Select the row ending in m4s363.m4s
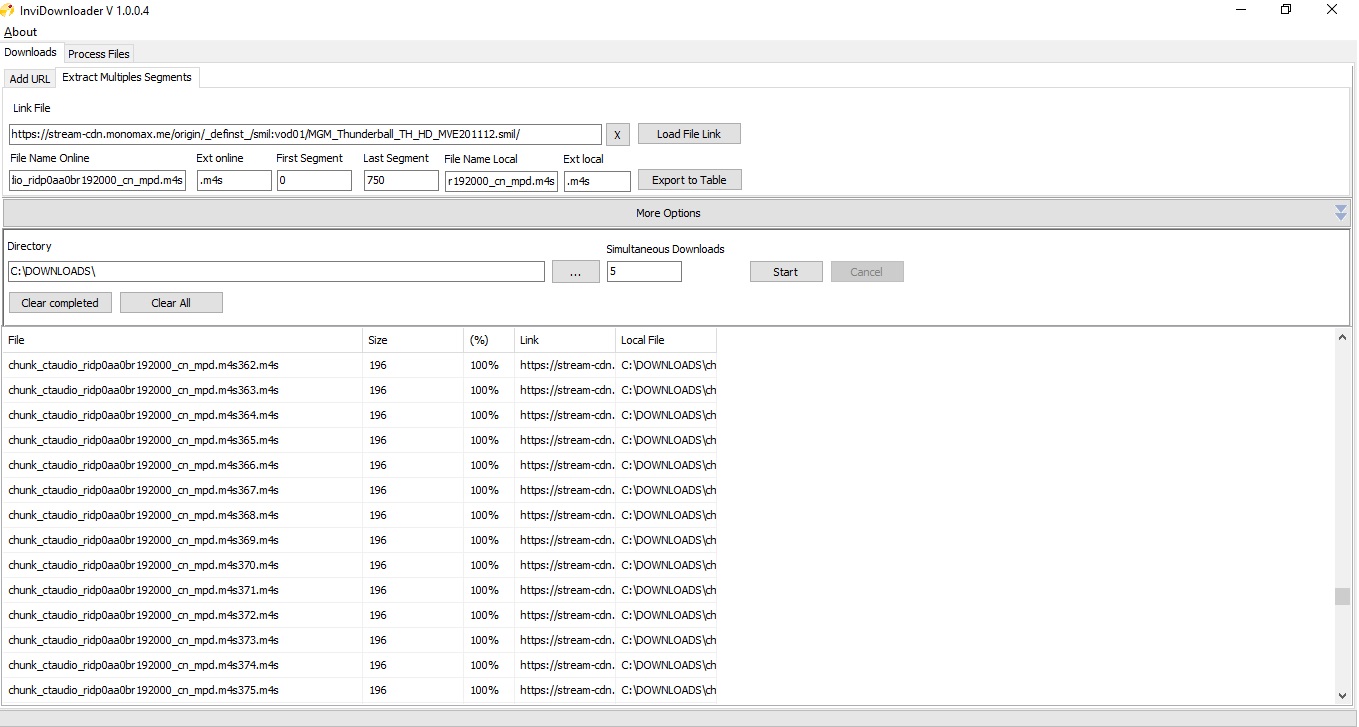 [360, 390]
